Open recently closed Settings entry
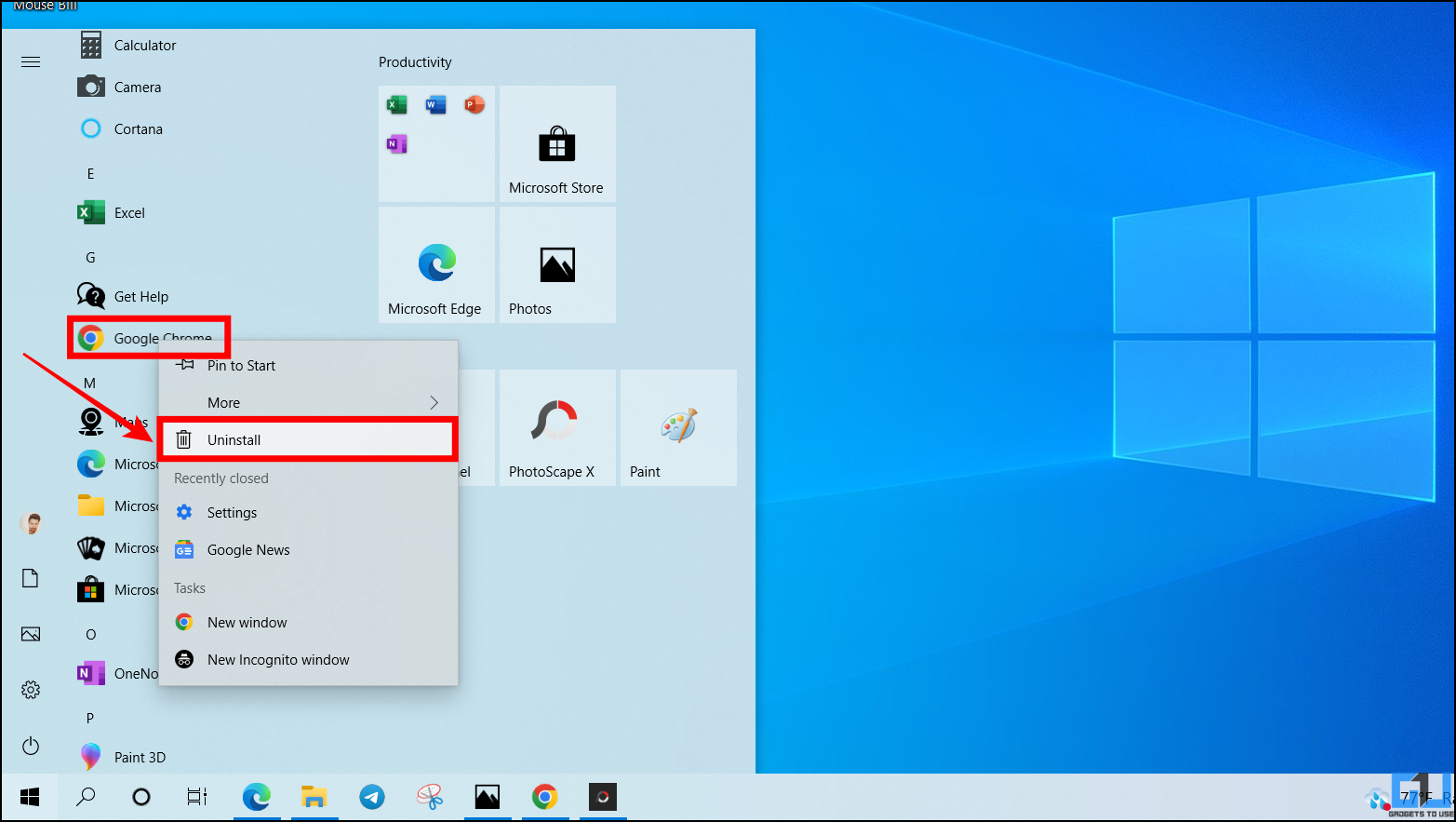The width and height of the screenshot is (1456, 822). 308,512
